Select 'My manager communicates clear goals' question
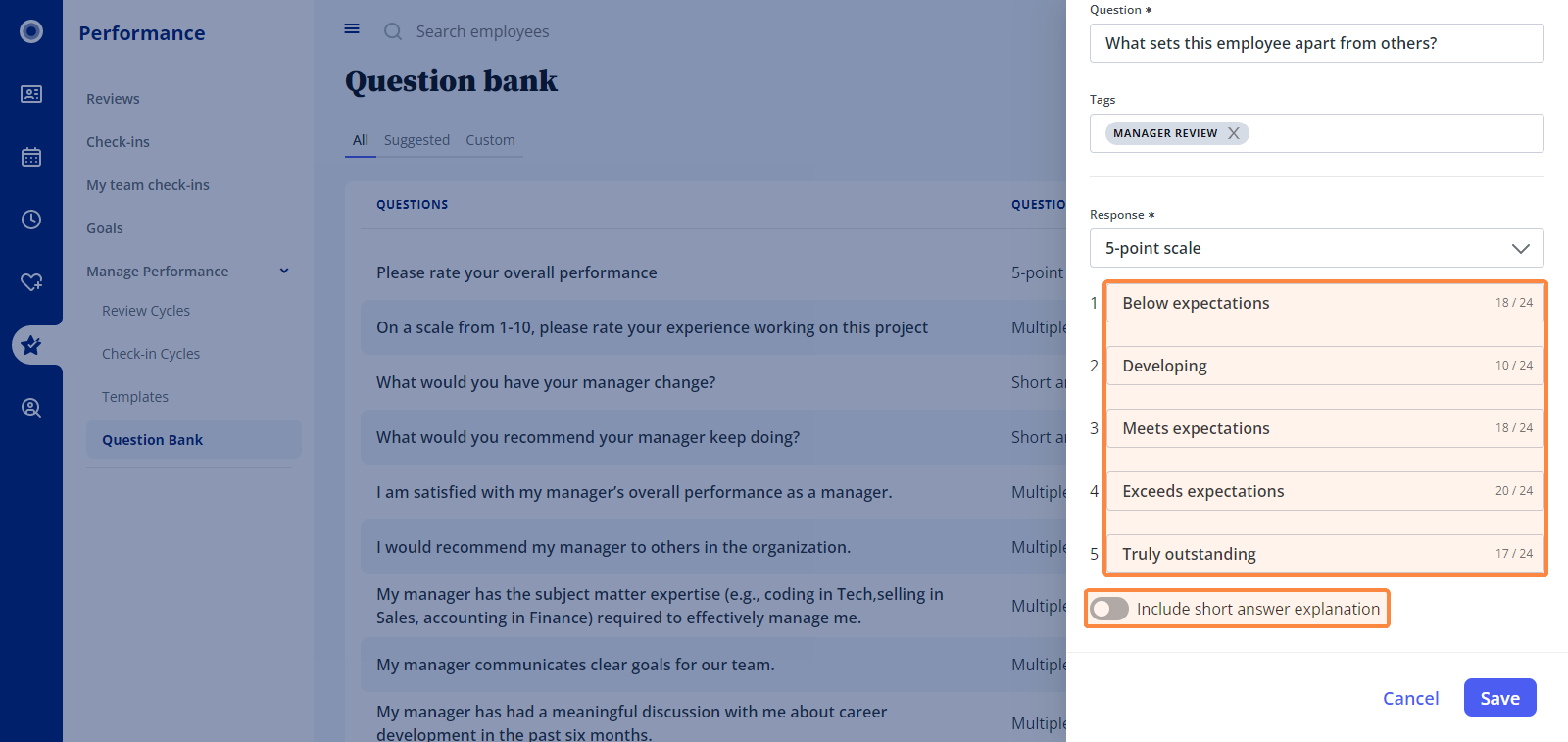The height and width of the screenshot is (742, 1568). tap(575, 665)
